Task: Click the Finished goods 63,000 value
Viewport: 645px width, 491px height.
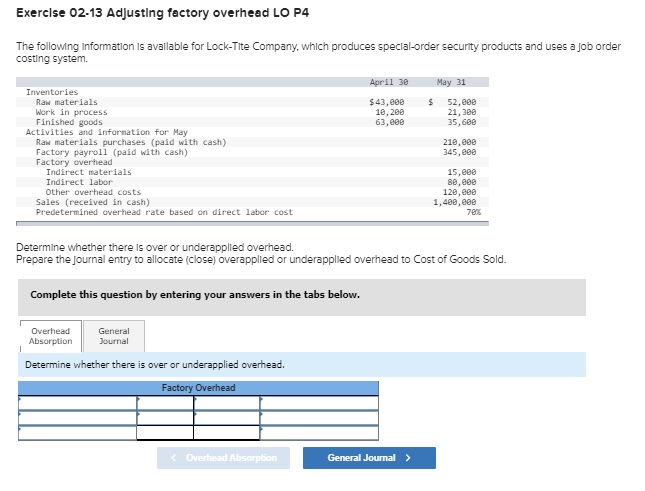Action: click(390, 122)
